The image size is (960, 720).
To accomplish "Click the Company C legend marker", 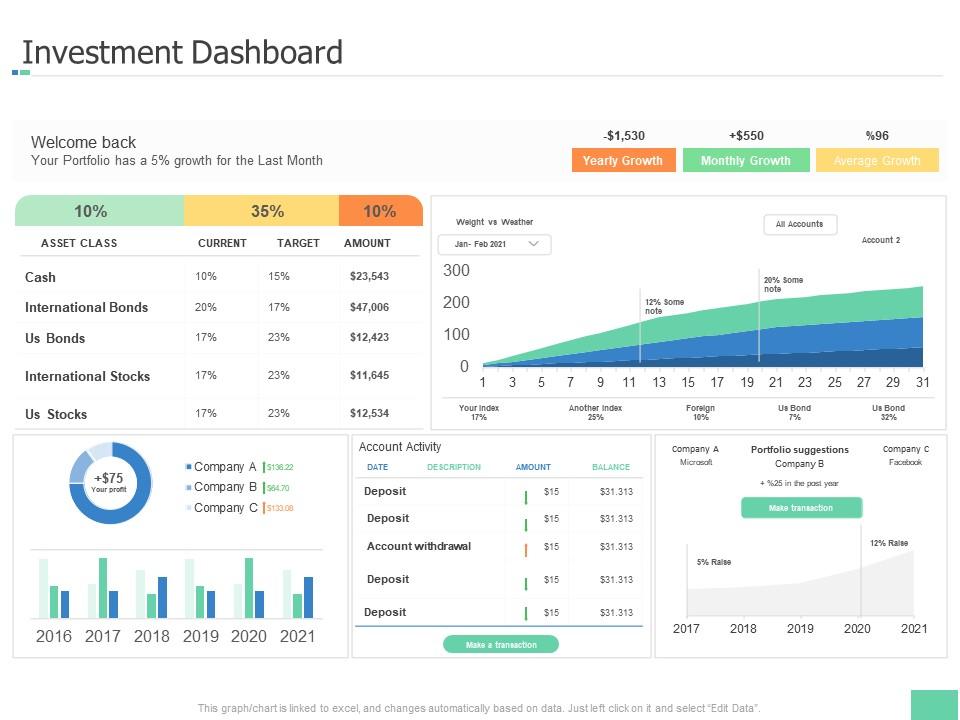I will coord(188,508).
